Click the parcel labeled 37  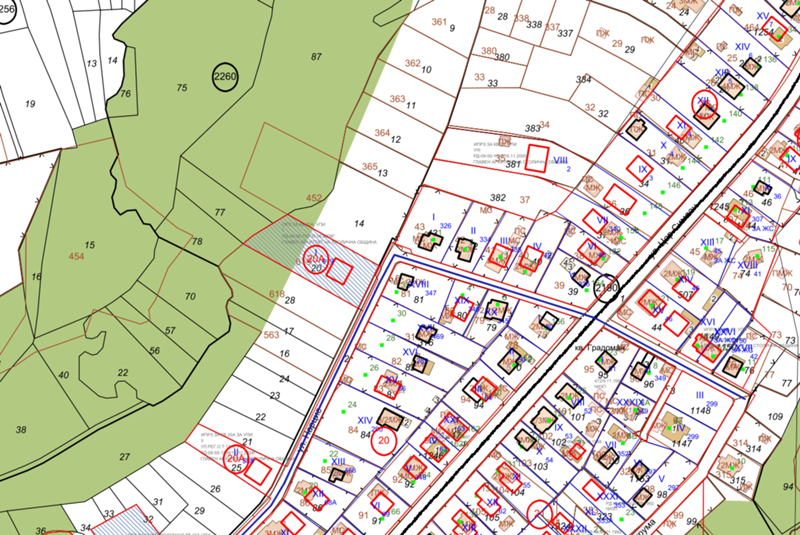(524, 199)
